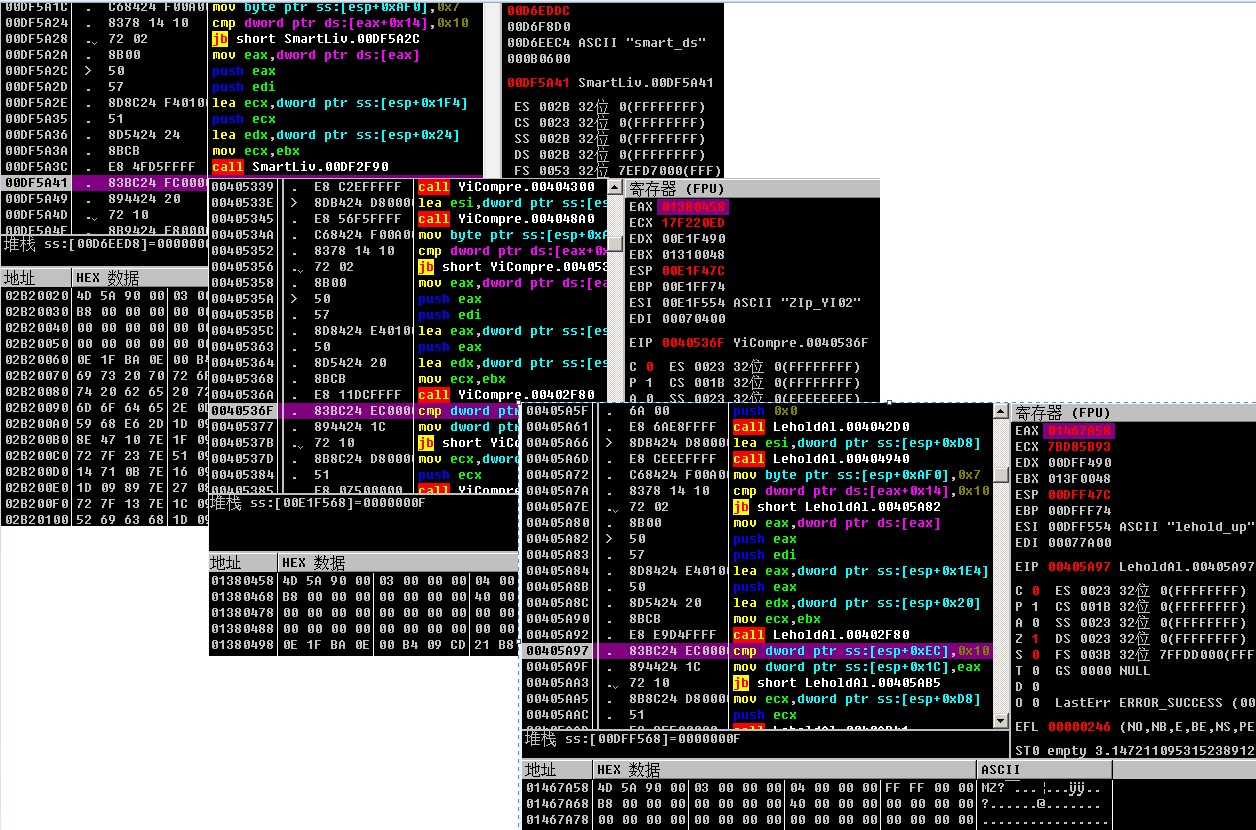Select dump row 02B20020 in SmartLiv
The width and height of the screenshot is (1256, 830).
[105, 295]
